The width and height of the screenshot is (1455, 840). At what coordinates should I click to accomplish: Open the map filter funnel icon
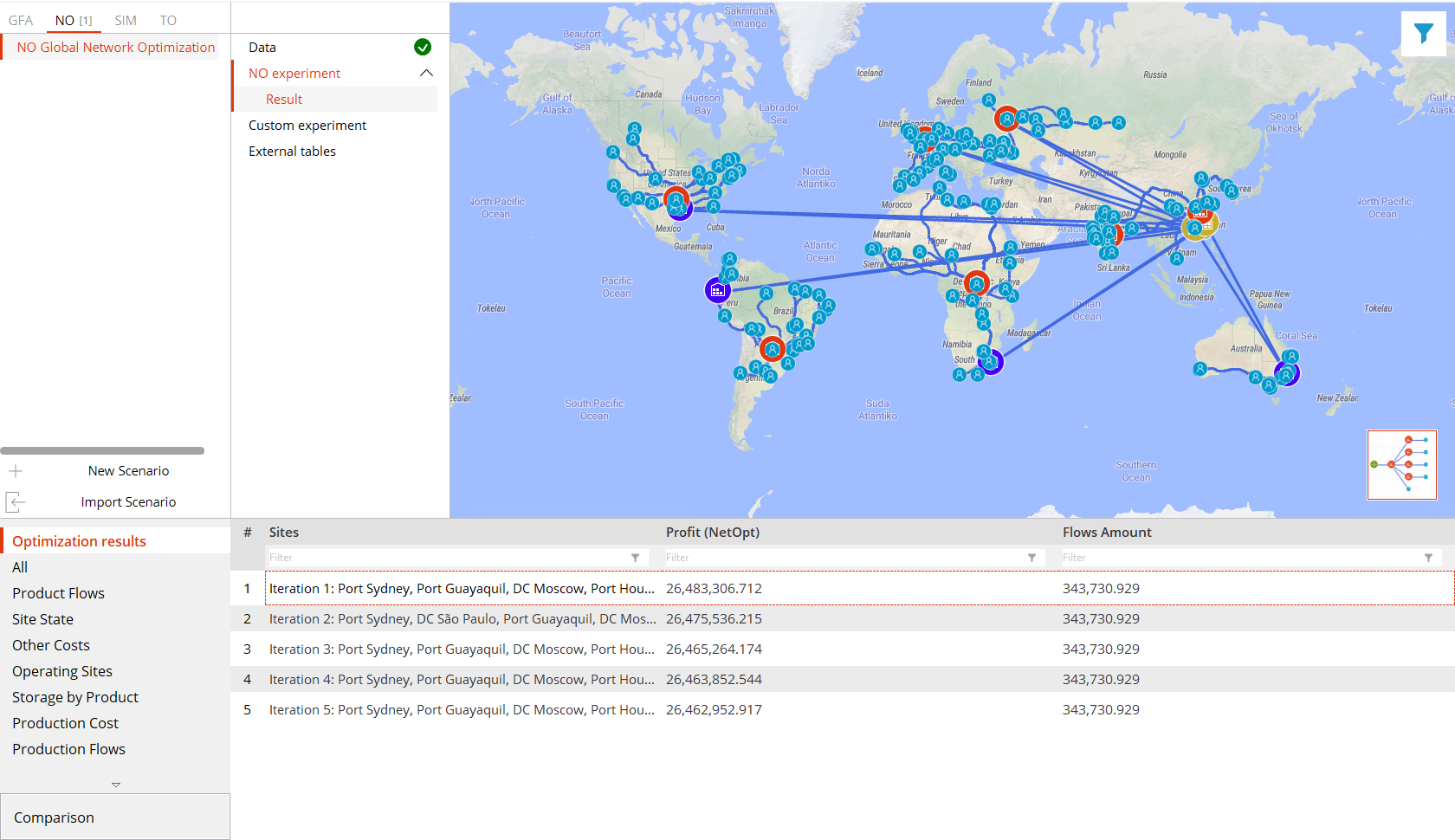[1423, 34]
